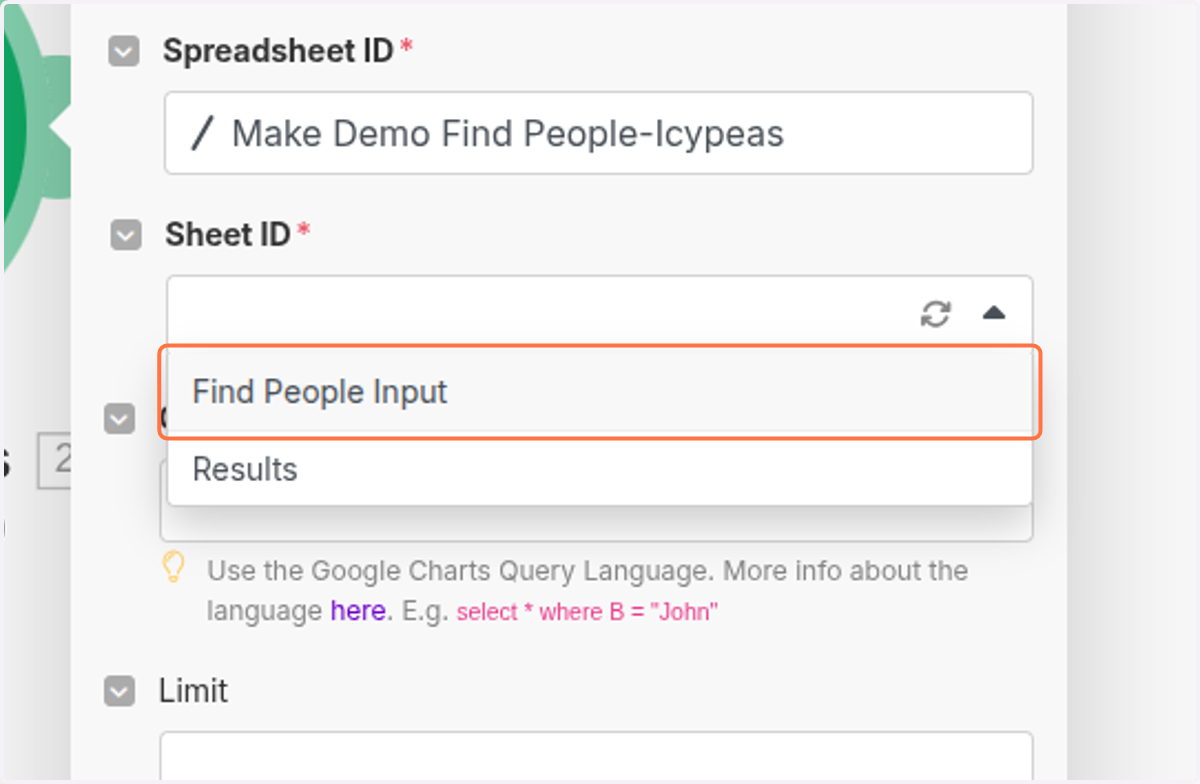
Task: Open the query language "here" link
Action: 358,611
